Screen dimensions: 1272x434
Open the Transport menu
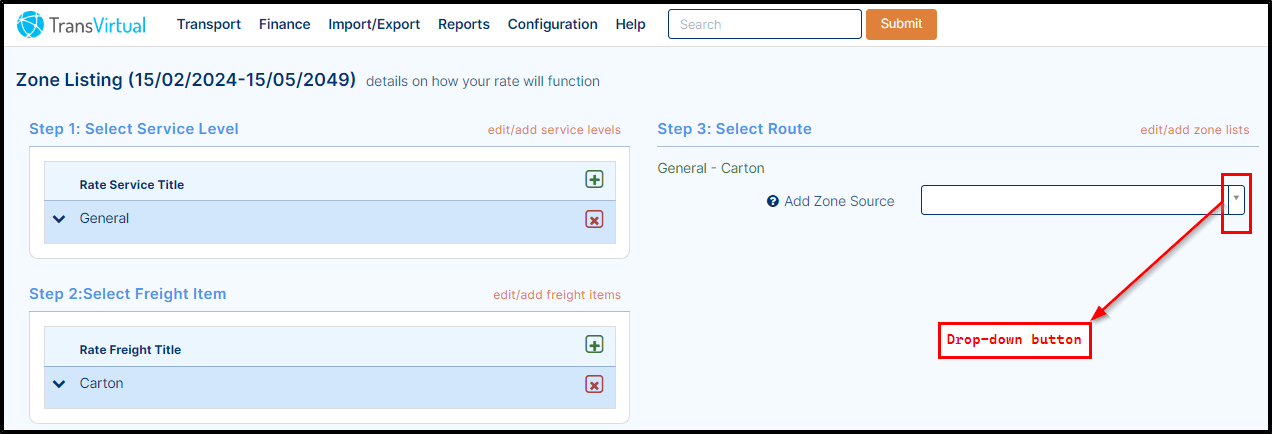tap(209, 24)
